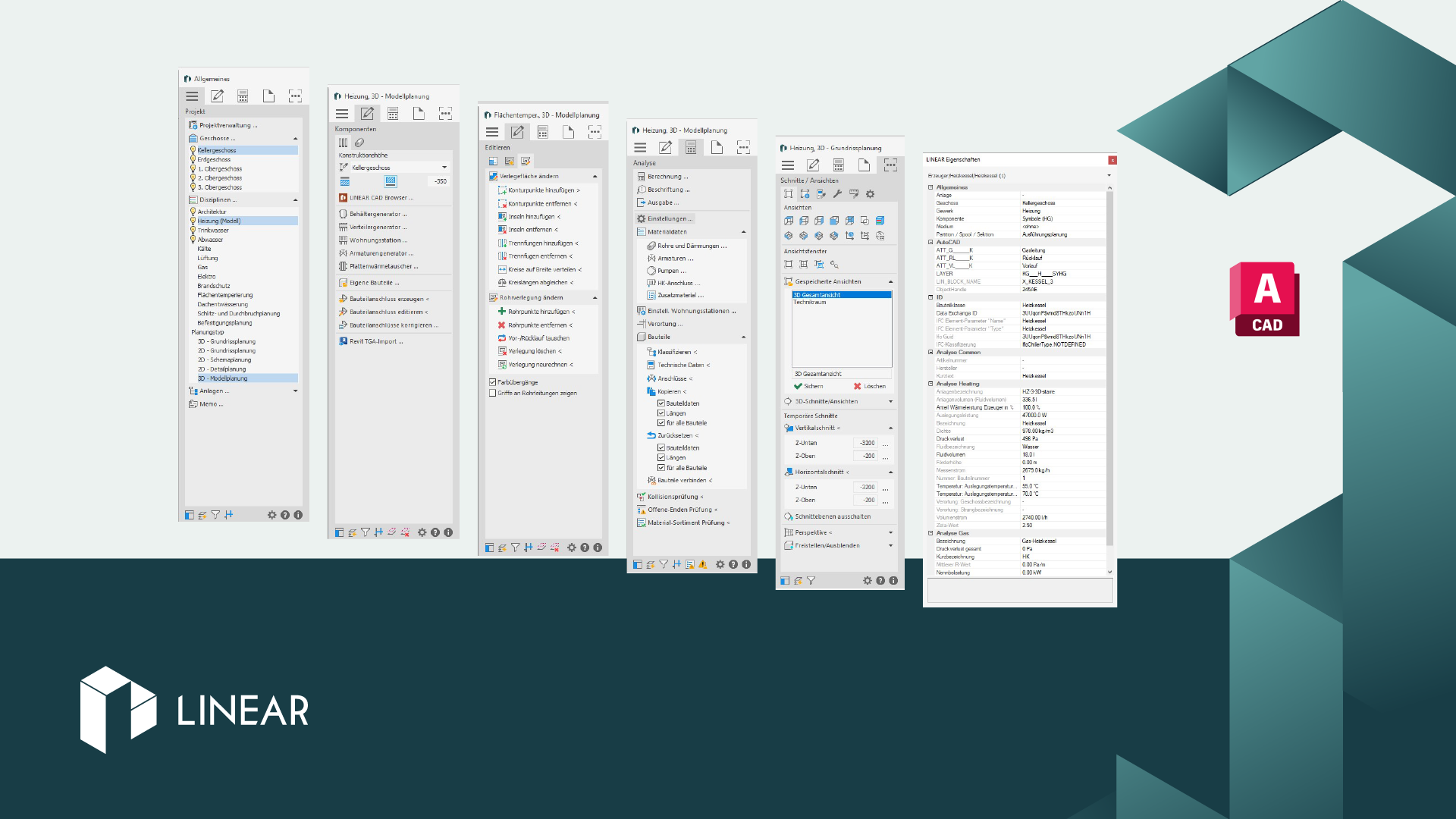
Task: Click Rohrpunkte entfernen red X icon
Action: tap(501, 325)
